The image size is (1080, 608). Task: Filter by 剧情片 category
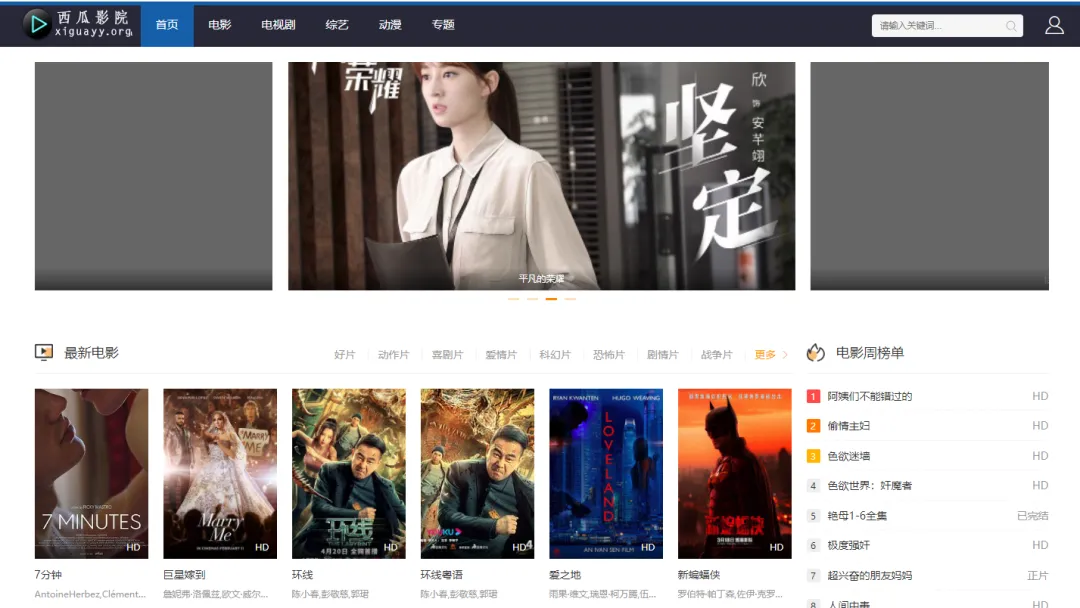click(x=662, y=355)
